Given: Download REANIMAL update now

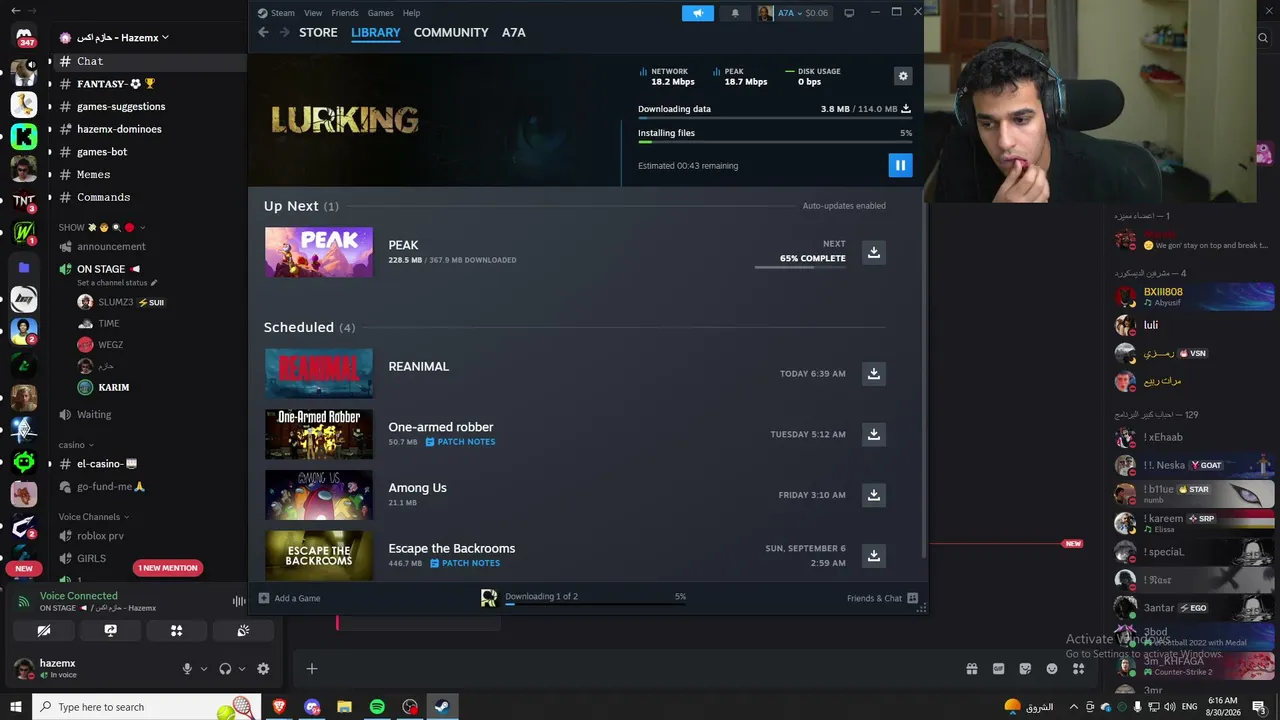Looking at the screenshot, I should point(874,374).
